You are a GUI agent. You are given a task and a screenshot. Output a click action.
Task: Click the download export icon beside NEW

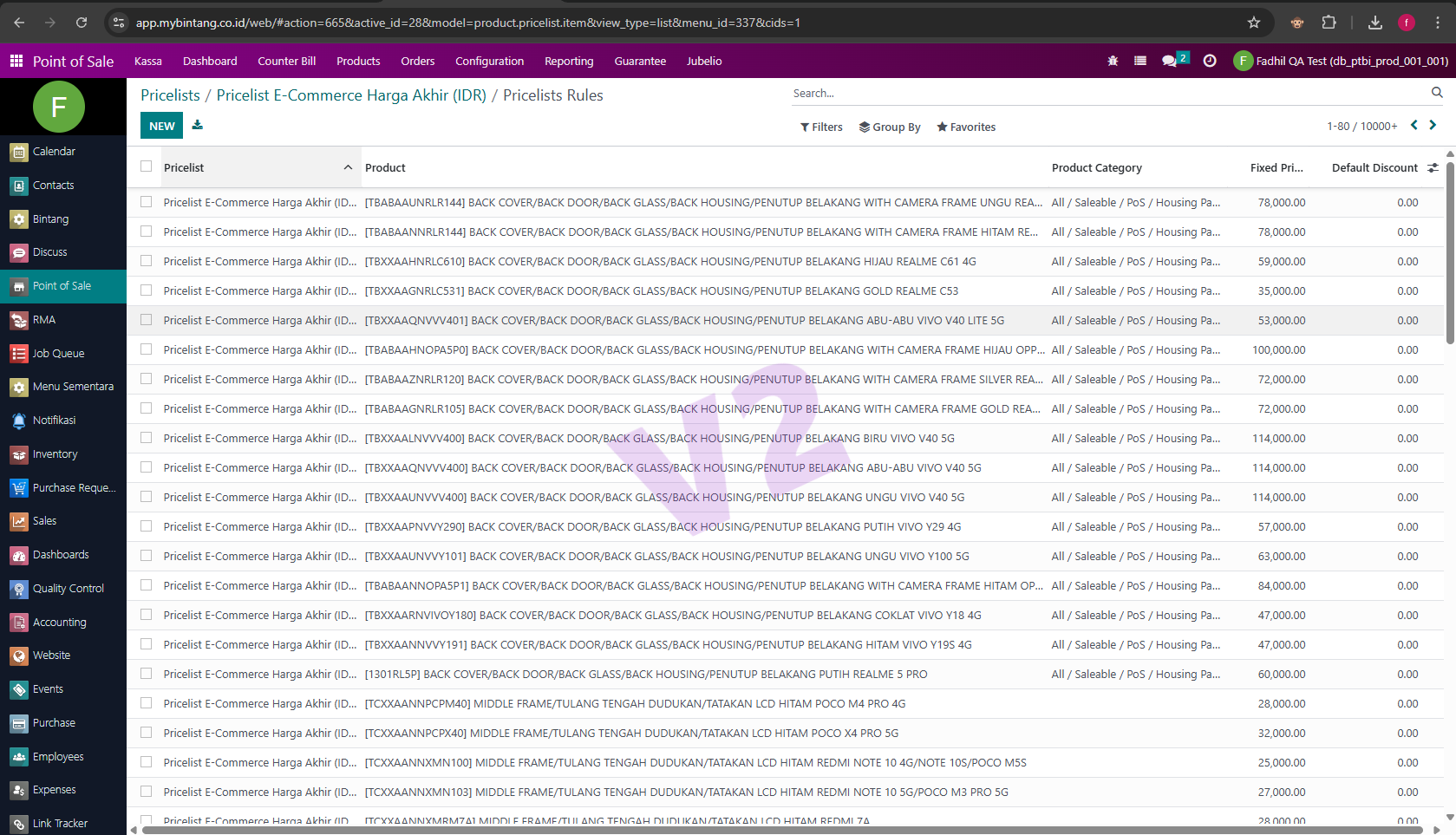(198, 125)
